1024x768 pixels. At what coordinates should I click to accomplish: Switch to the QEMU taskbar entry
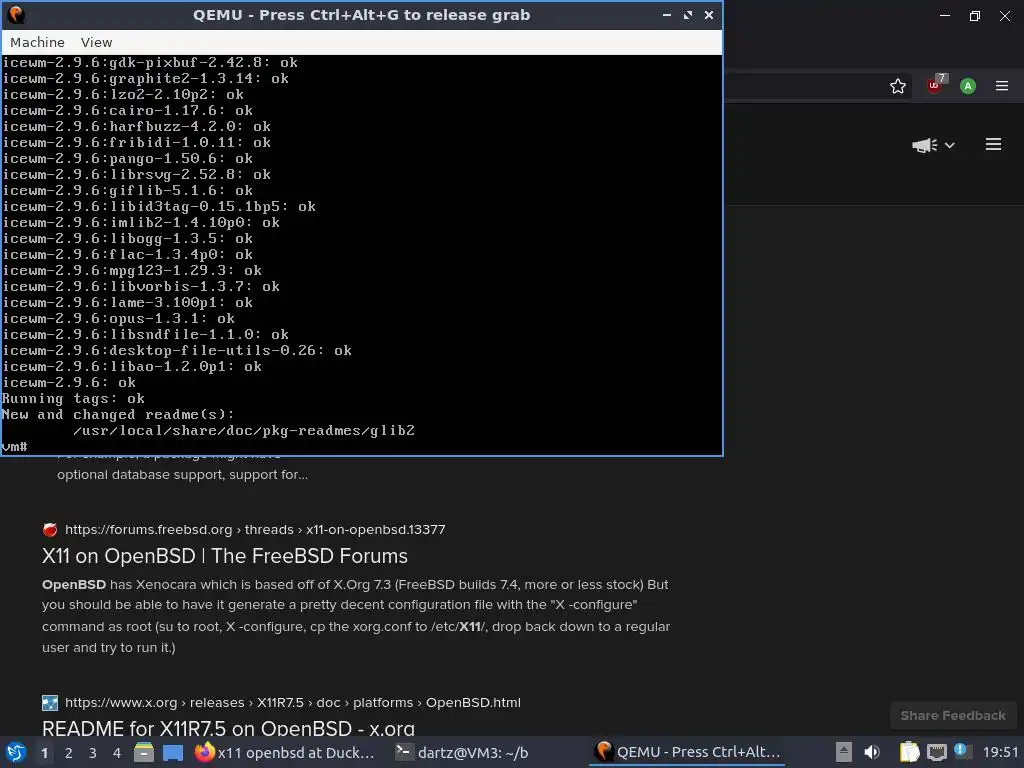point(688,752)
